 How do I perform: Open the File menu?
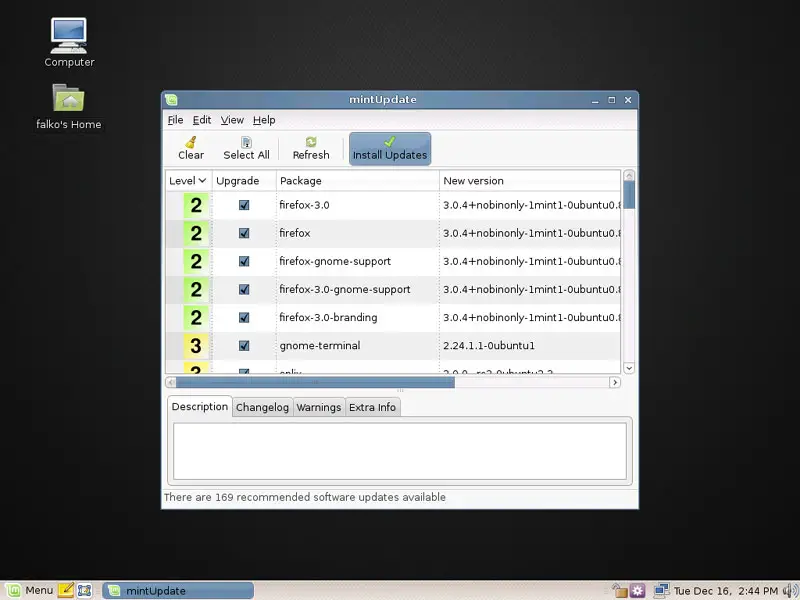click(x=175, y=120)
